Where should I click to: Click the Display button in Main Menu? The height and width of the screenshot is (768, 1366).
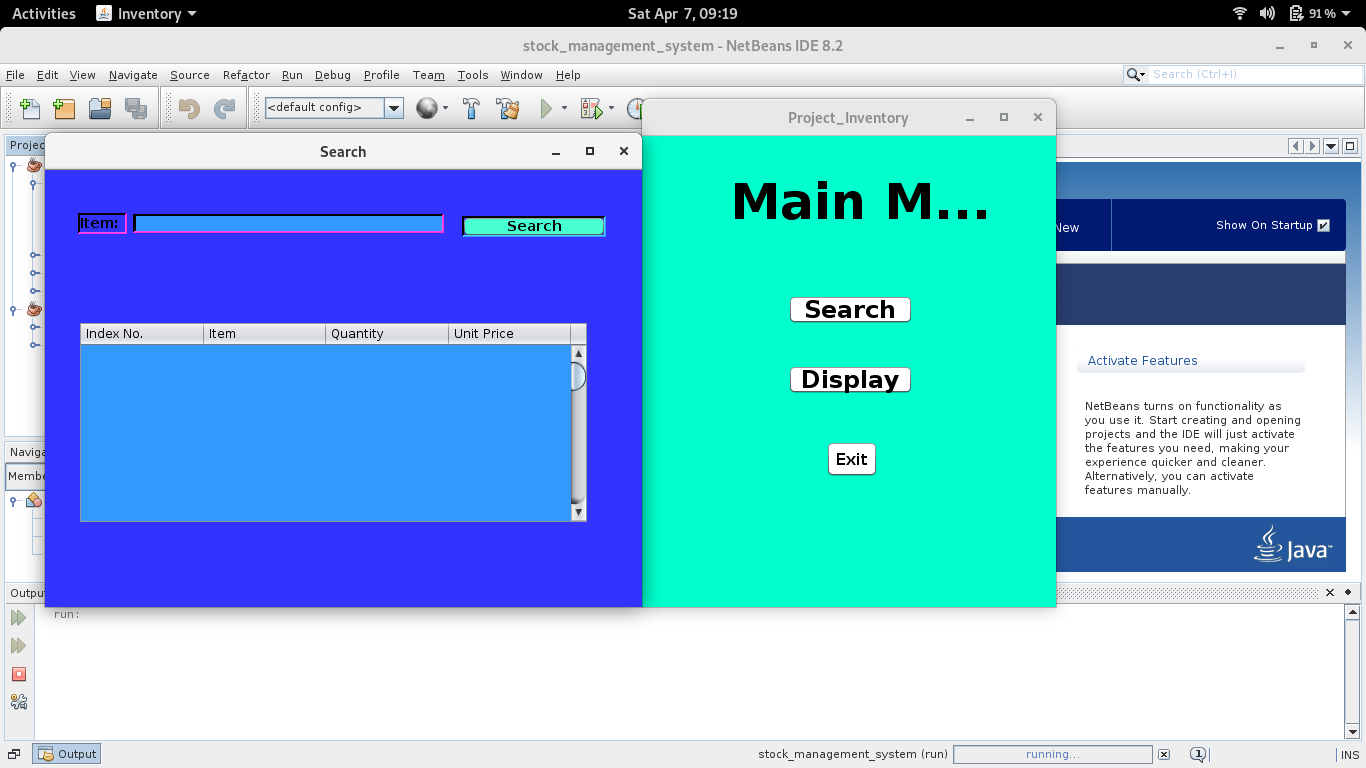pyautogui.click(x=850, y=380)
